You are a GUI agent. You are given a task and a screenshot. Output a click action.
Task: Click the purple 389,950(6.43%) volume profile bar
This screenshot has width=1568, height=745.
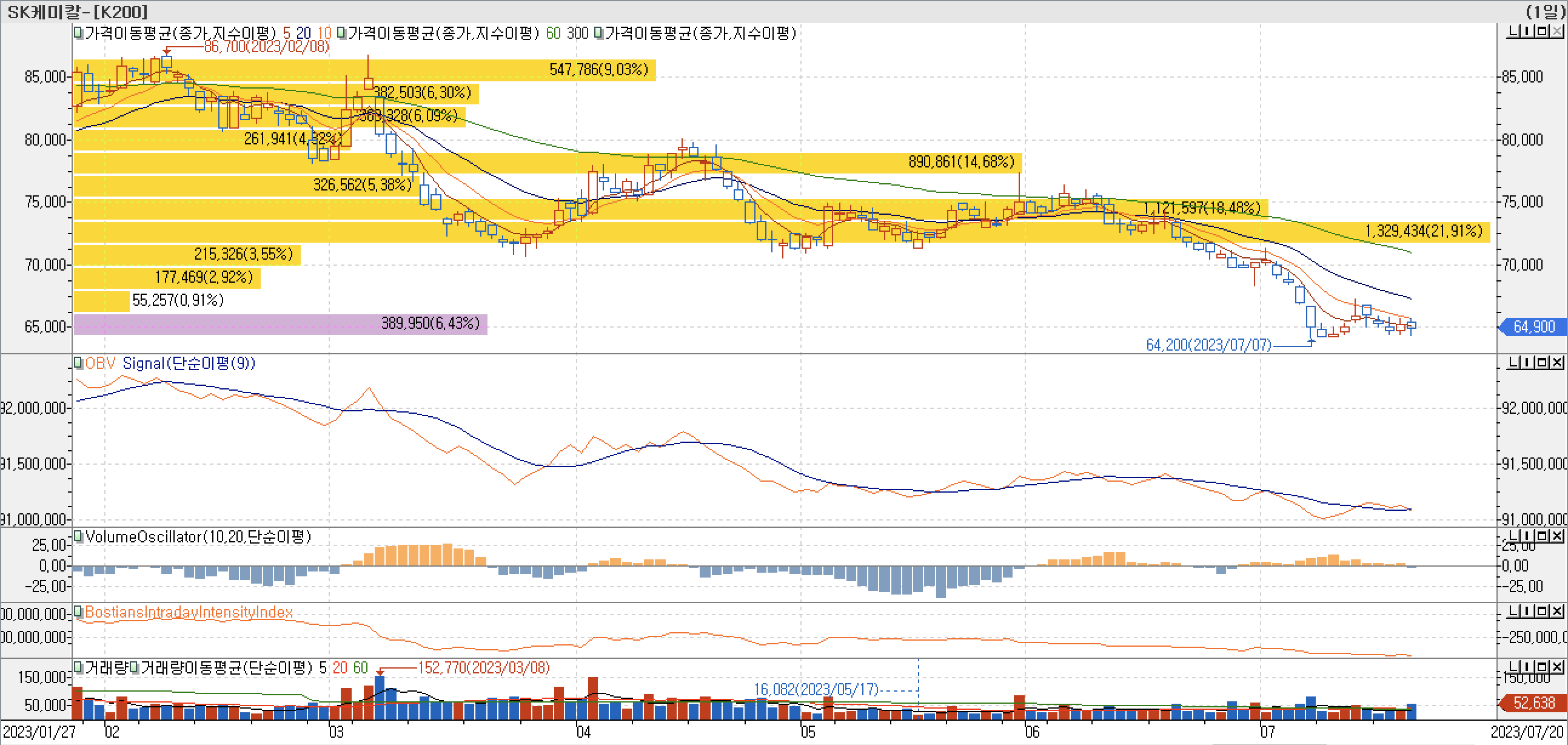click(280, 323)
